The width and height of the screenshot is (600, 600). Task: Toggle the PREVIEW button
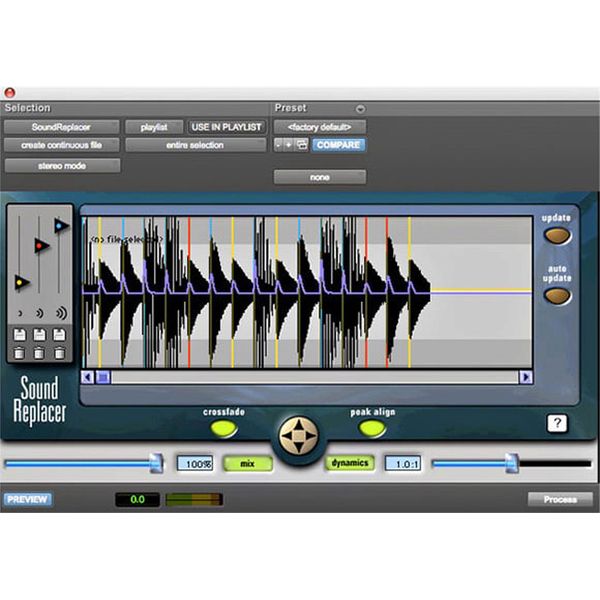coord(28,499)
